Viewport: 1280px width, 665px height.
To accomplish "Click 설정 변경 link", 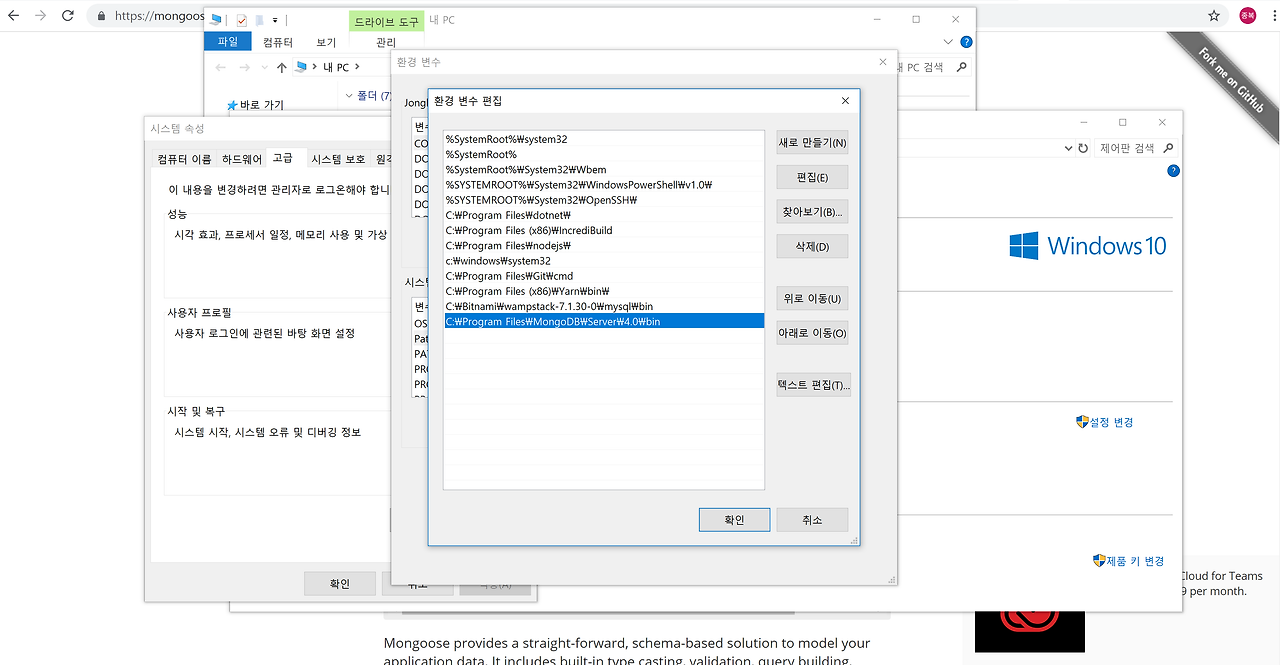I will click(1110, 422).
